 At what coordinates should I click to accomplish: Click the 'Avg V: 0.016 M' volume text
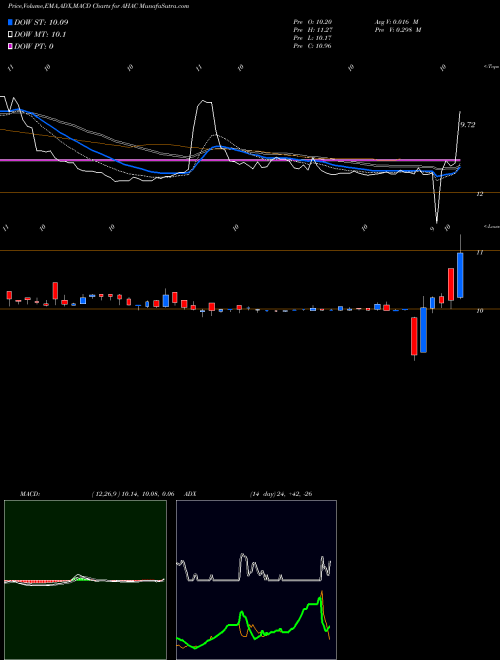coord(397,21)
